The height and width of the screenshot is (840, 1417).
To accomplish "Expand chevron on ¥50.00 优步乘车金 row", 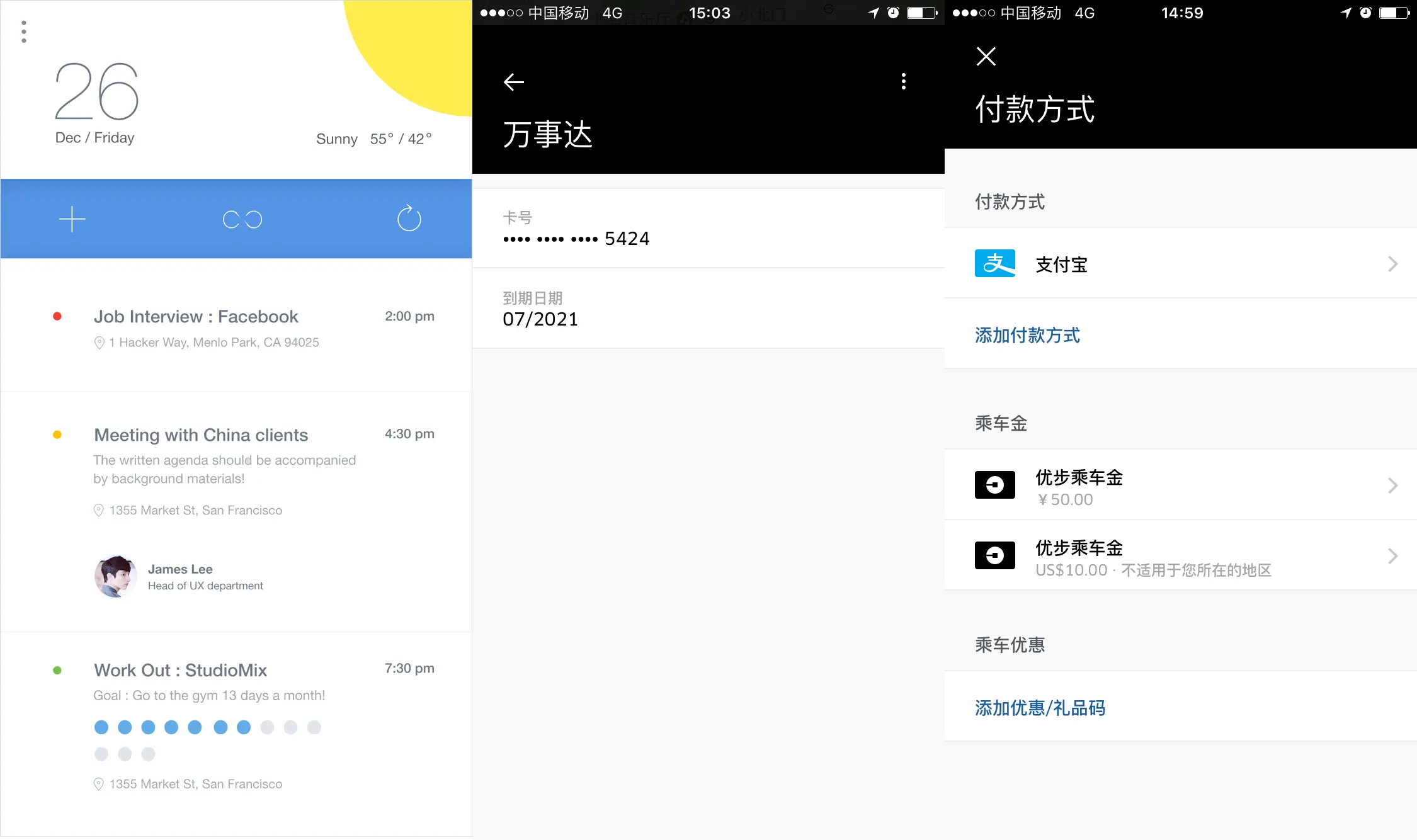I will 1392,485.
